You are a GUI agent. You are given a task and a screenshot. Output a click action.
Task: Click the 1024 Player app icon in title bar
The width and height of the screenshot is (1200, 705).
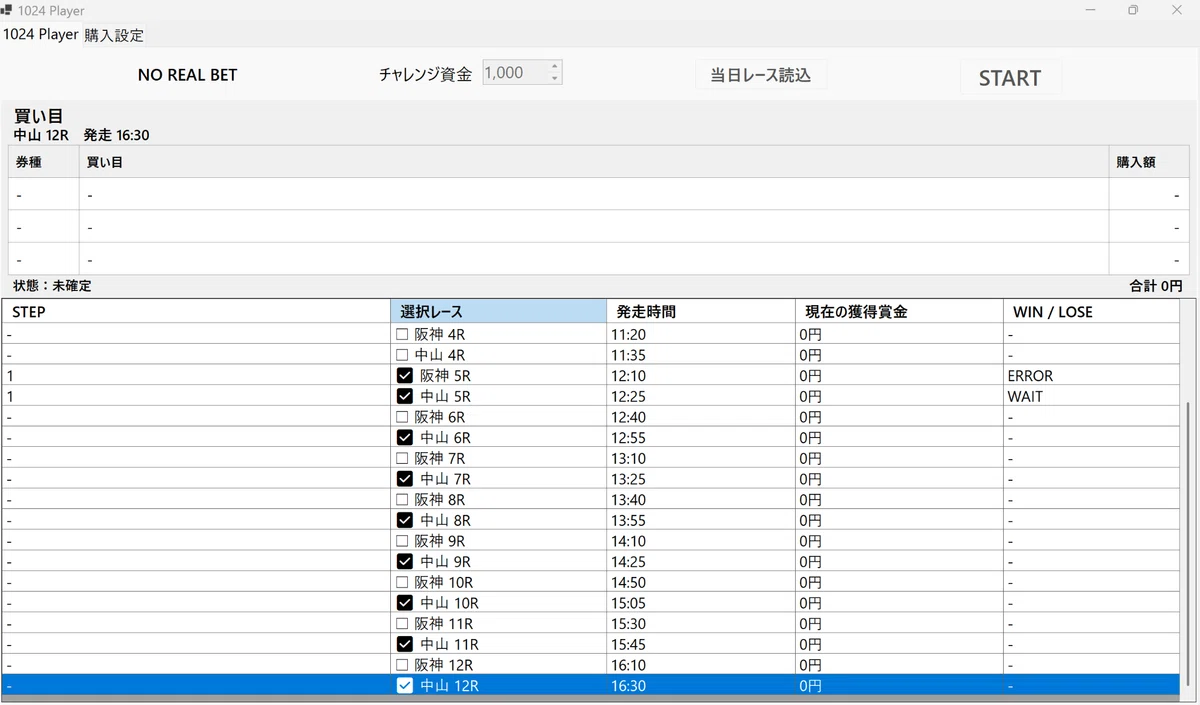pyautogui.click(x=7, y=10)
